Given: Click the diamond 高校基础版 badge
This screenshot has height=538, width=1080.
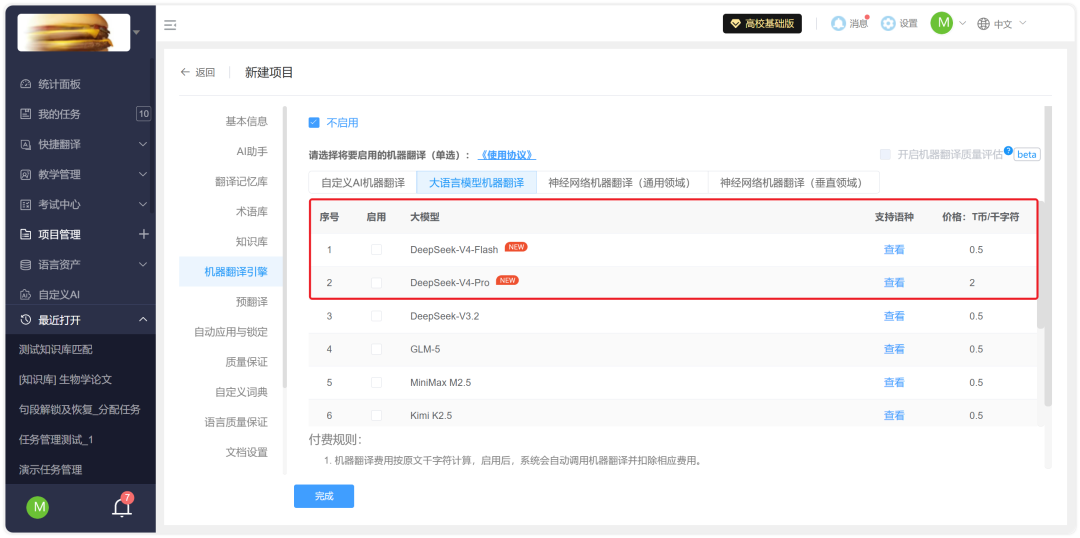Looking at the screenshot, I should [x=762, y=23].
